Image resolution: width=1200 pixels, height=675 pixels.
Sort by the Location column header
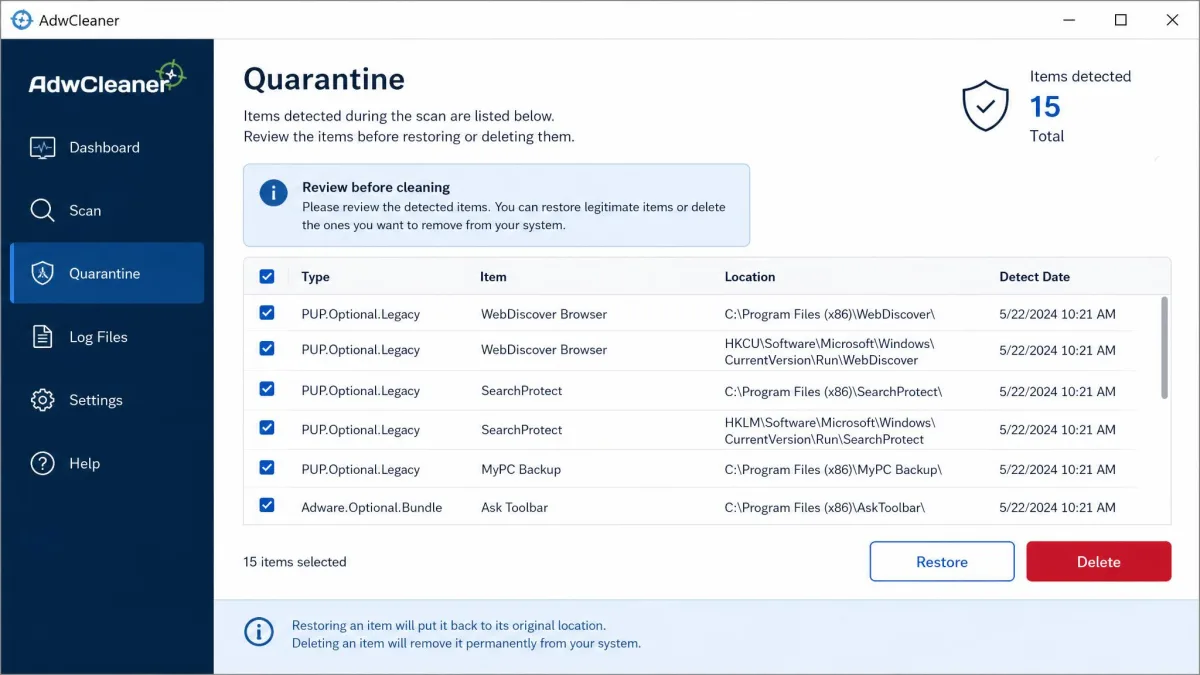750,277
